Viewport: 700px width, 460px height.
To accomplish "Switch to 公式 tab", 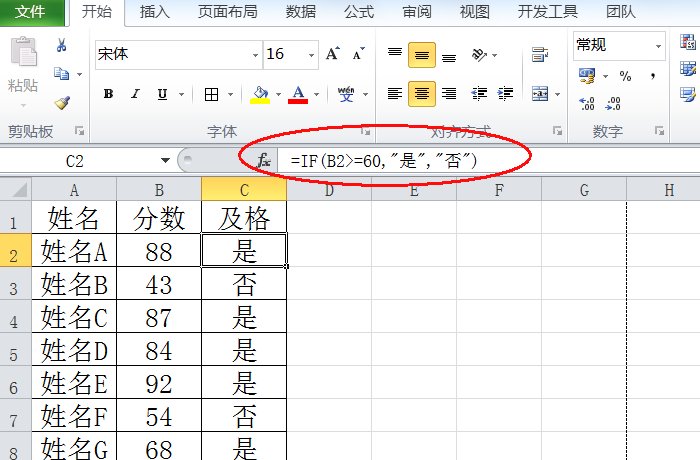I will tap(358, 12).
